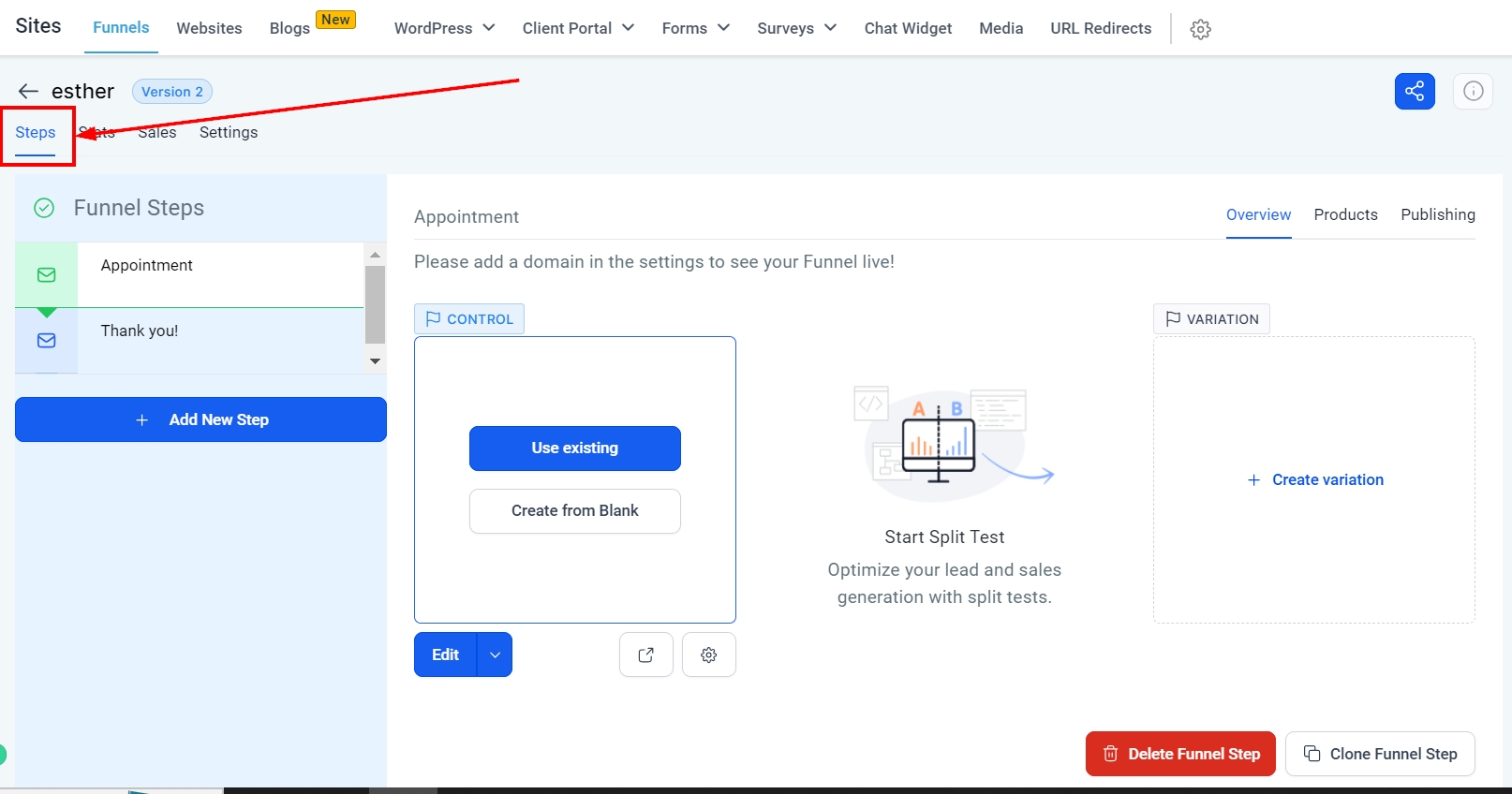Screen dimensions: 1512x794
Task: Click the back arrow next to esther
Action: [28, 91]
